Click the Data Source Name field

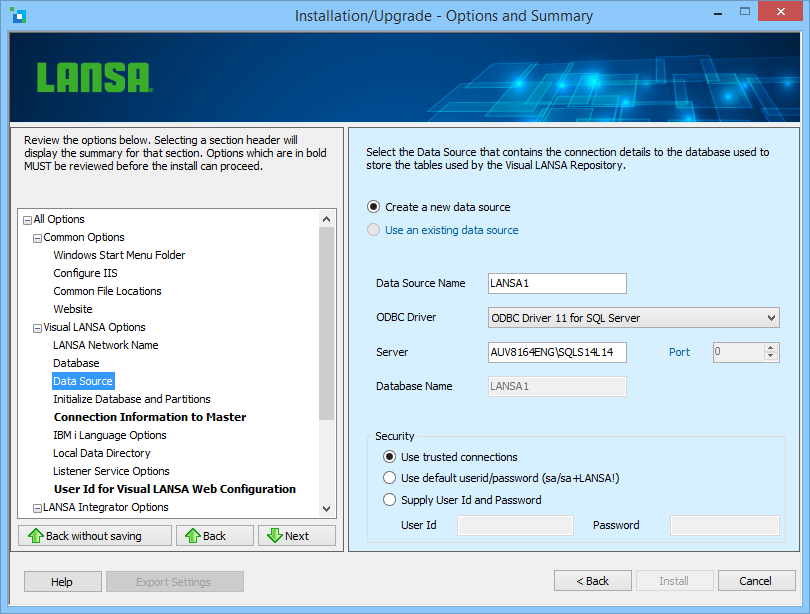click(x=557, y=284)
